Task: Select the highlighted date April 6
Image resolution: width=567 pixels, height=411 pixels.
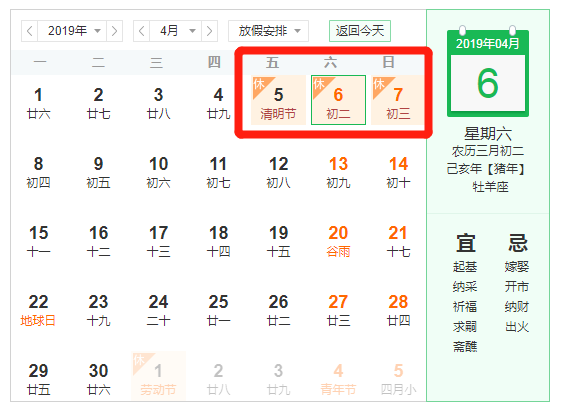Action: 338,100
